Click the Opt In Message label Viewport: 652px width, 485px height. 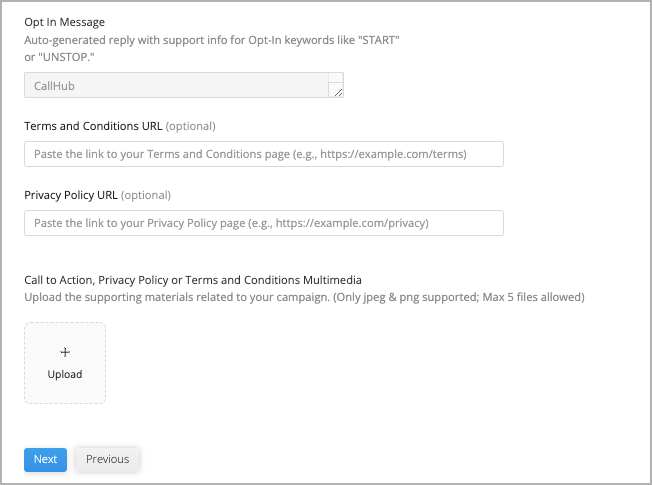(x=64, y=22)
